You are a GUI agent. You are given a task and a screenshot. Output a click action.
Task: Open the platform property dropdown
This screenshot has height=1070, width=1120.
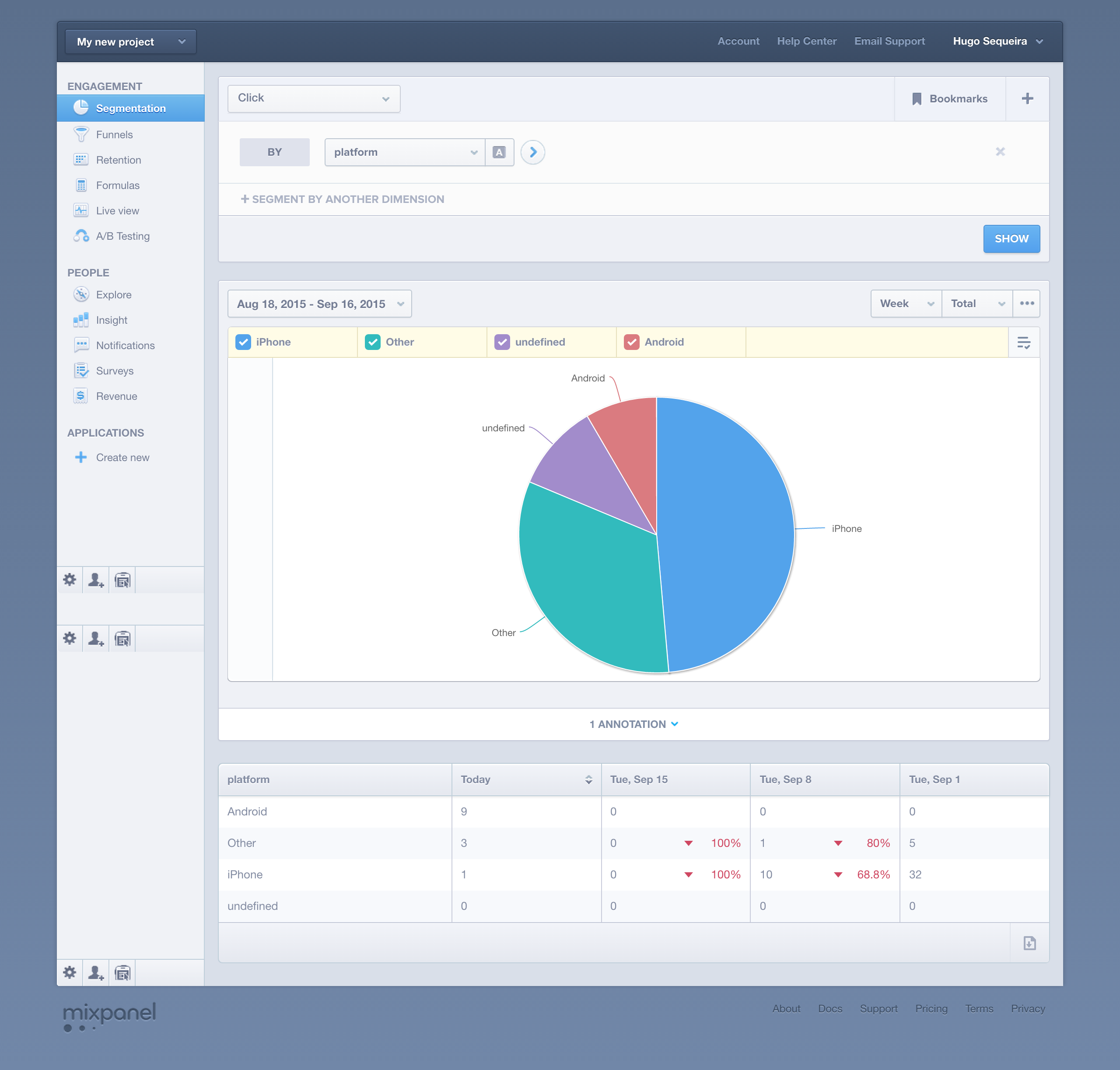point(405,152)
